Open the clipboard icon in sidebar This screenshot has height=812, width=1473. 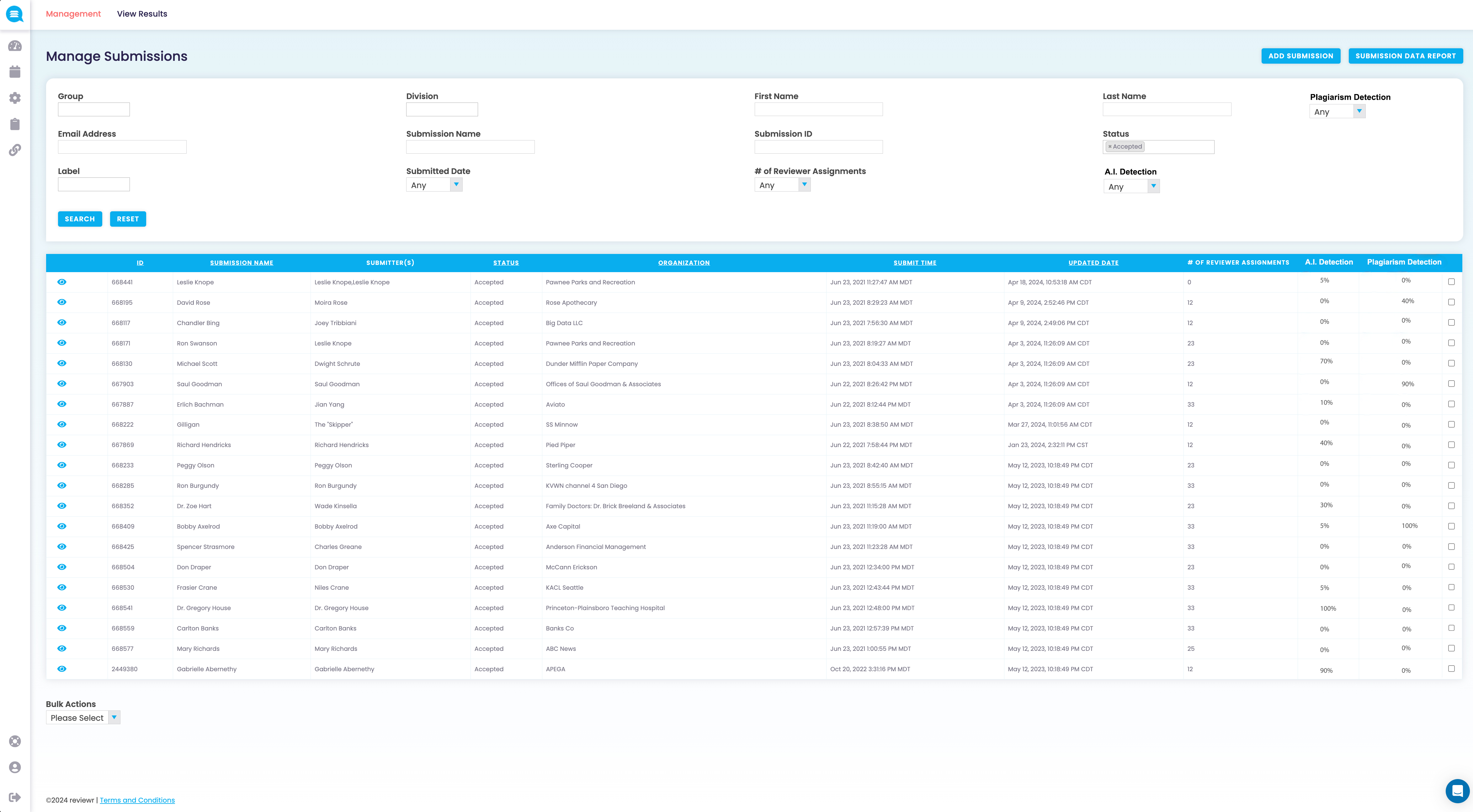[x=15, y=124]
